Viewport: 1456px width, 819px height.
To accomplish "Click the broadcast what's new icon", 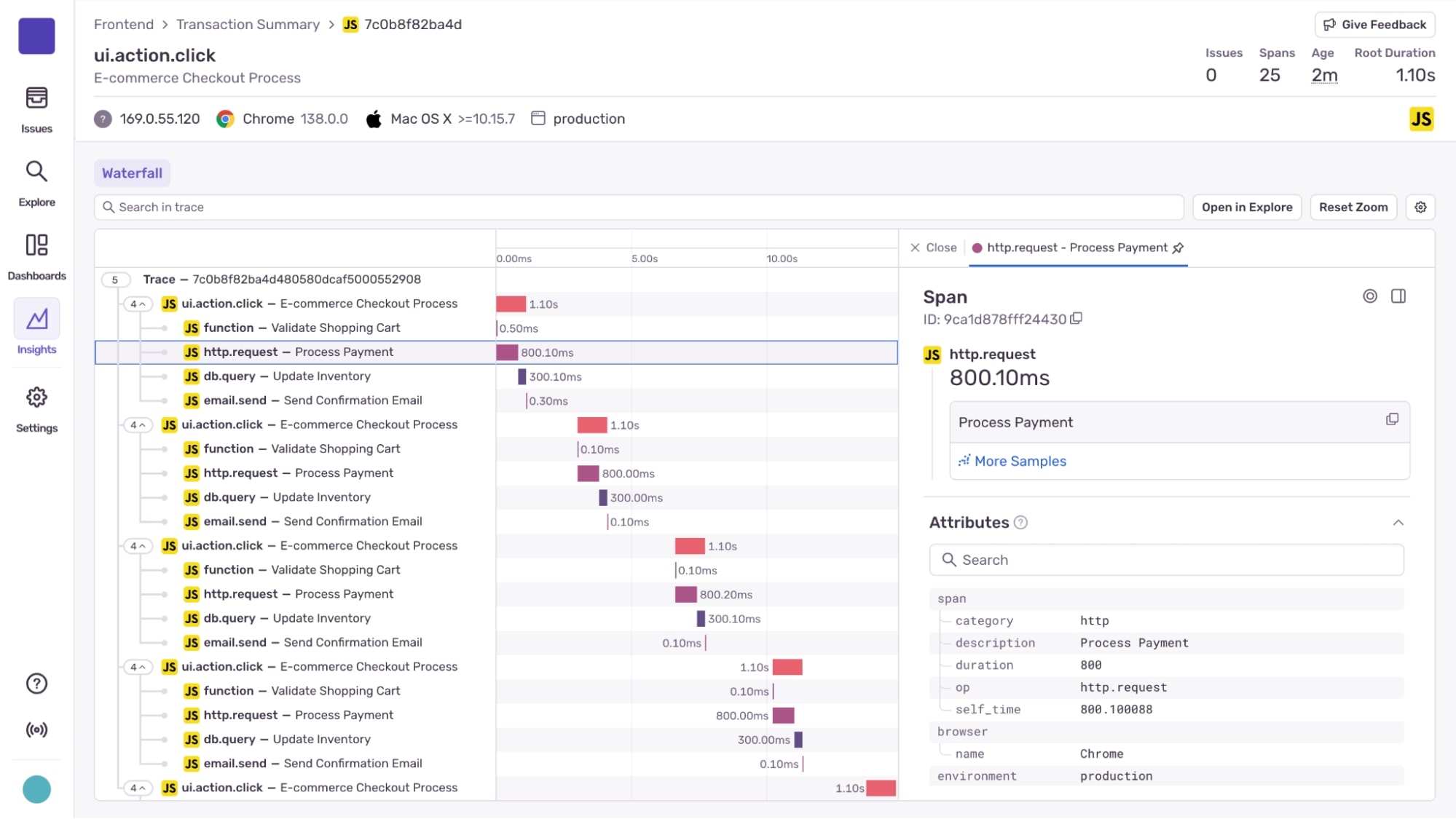I will coord(36,729).
